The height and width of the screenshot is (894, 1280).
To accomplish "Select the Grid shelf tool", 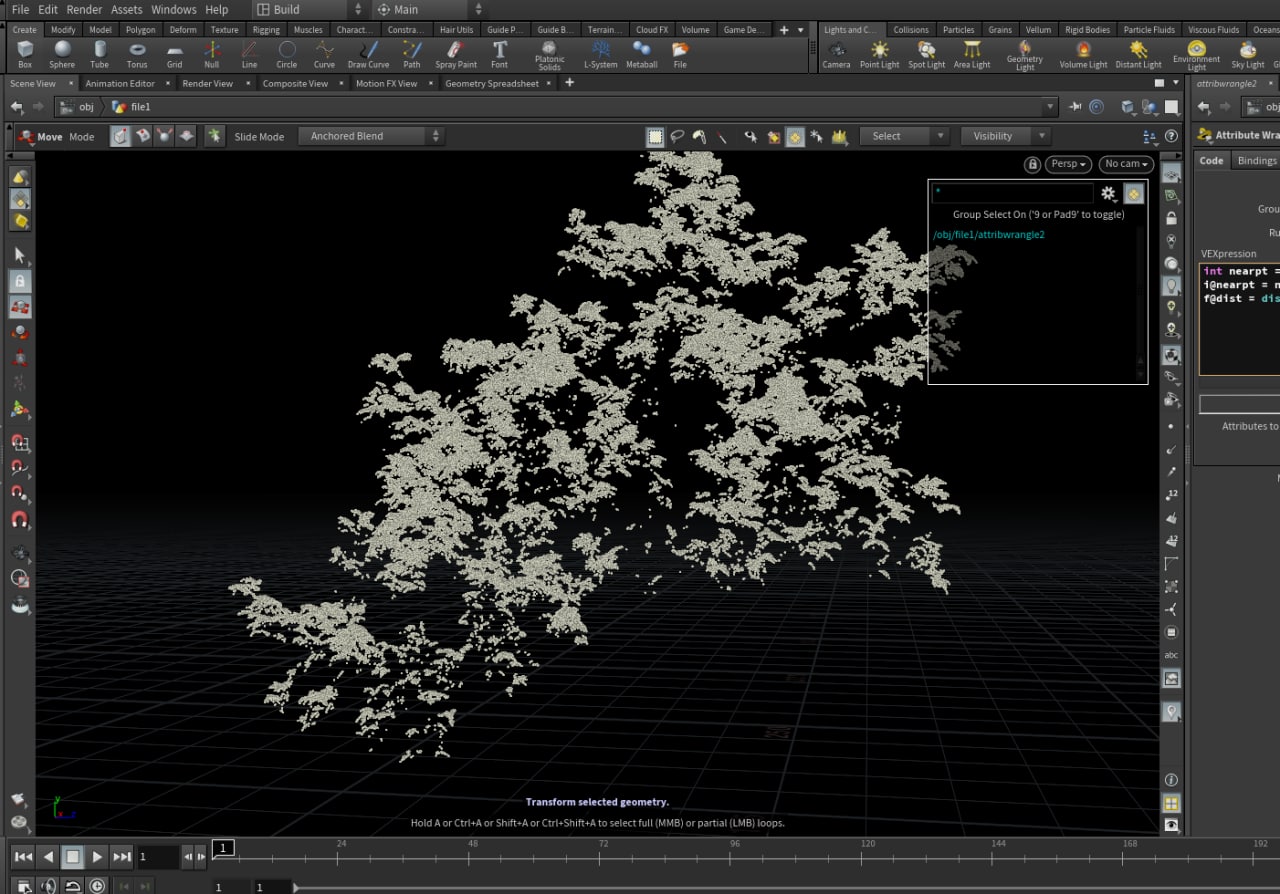I will click(175, 54).
